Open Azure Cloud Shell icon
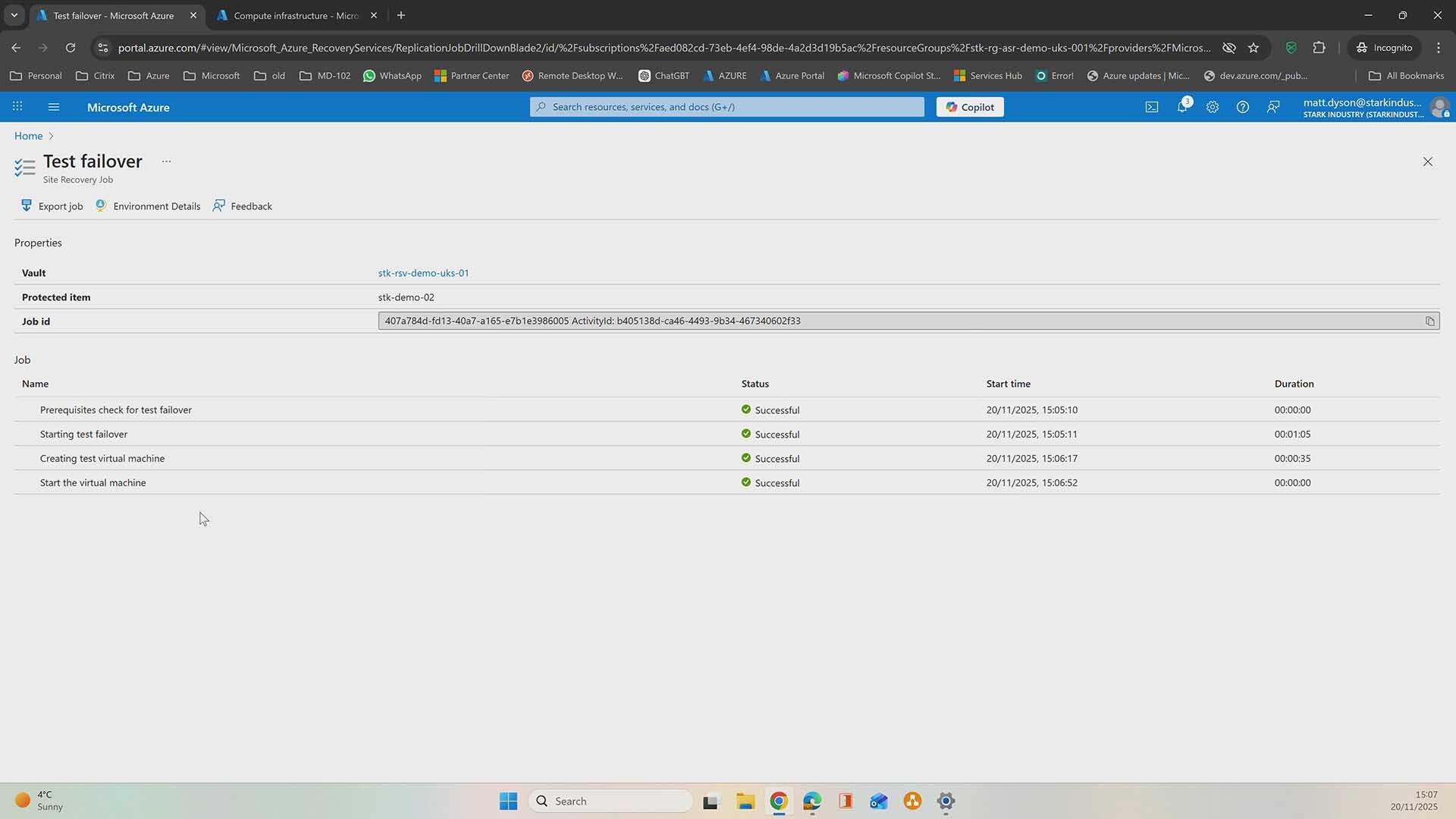The height and width of the screenshot is (819, 1456). pos(1151,107)
